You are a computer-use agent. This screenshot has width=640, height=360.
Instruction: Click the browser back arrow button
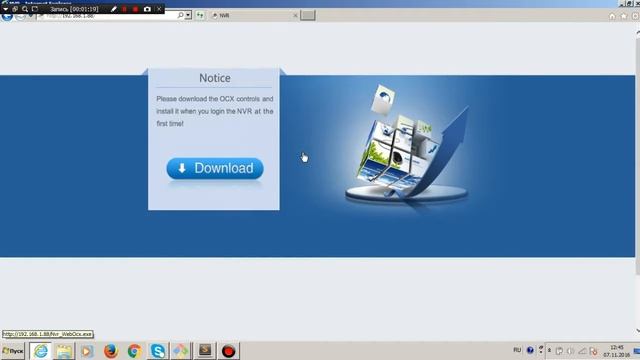[7, 16]
